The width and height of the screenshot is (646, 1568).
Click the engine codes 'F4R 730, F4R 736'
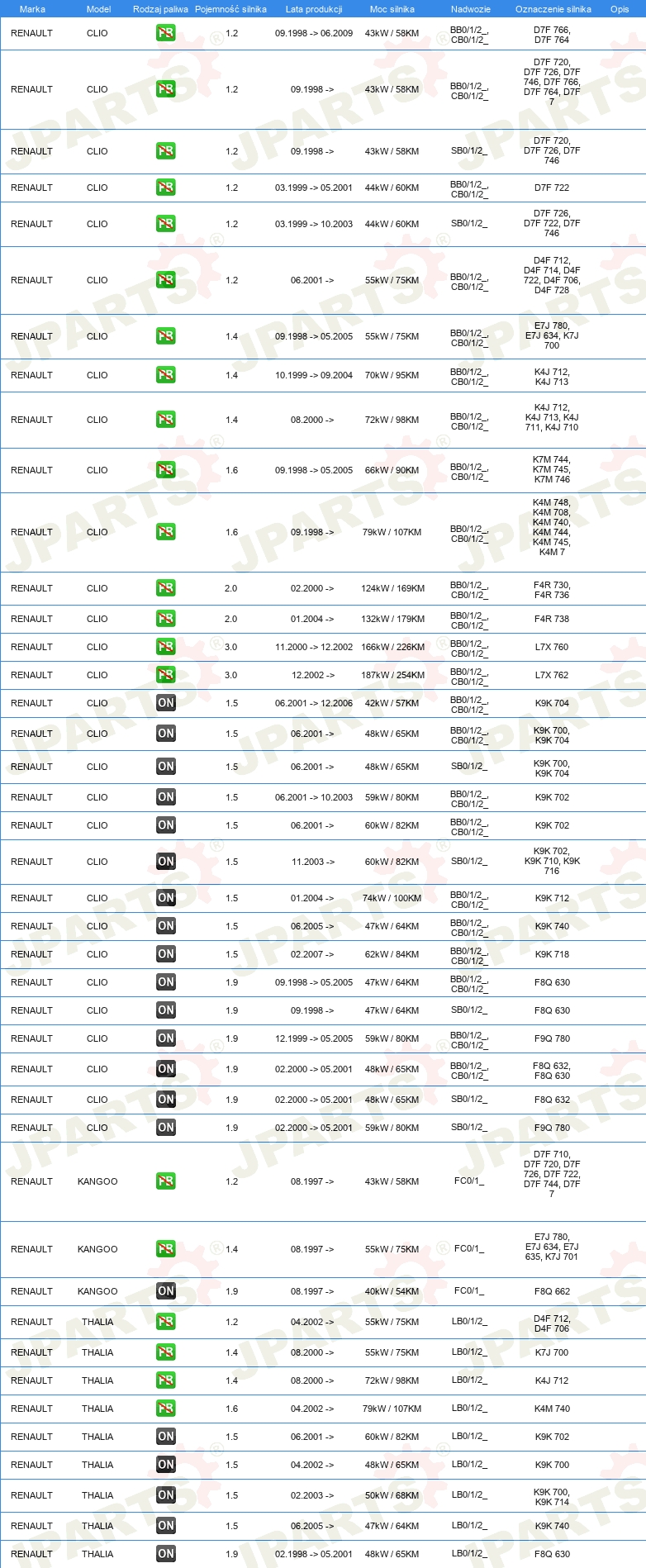click(552, 590)
